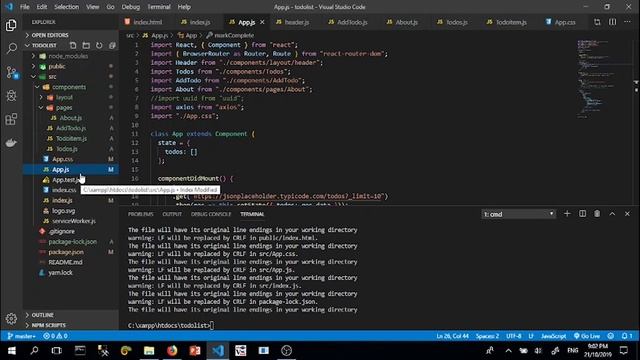
Task: Collapse the pages folder
Action: [71, 107]
